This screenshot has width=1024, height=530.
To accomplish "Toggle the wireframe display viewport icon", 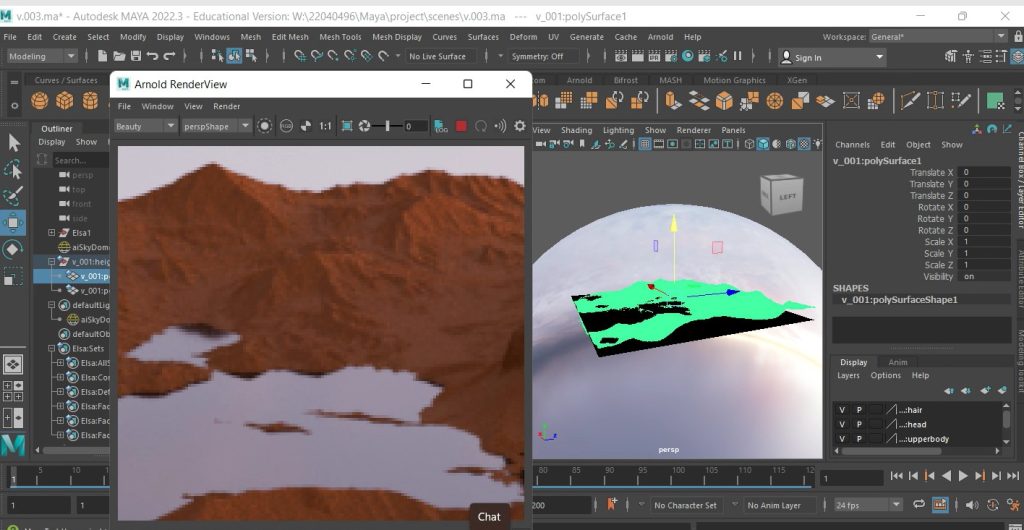I will tap(750, 144).
